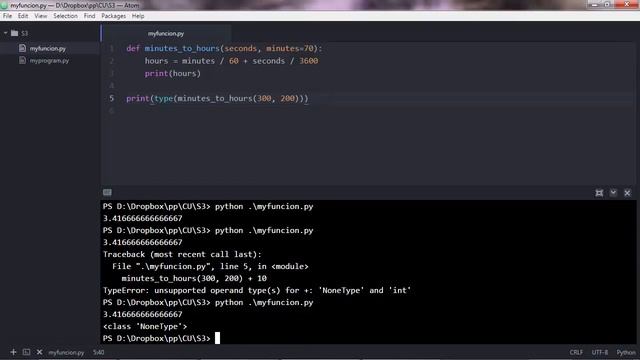This screenshot has width=640, height=360.
Task: Click 'print(hours)' on line 3
Action: tap(173, 73)
